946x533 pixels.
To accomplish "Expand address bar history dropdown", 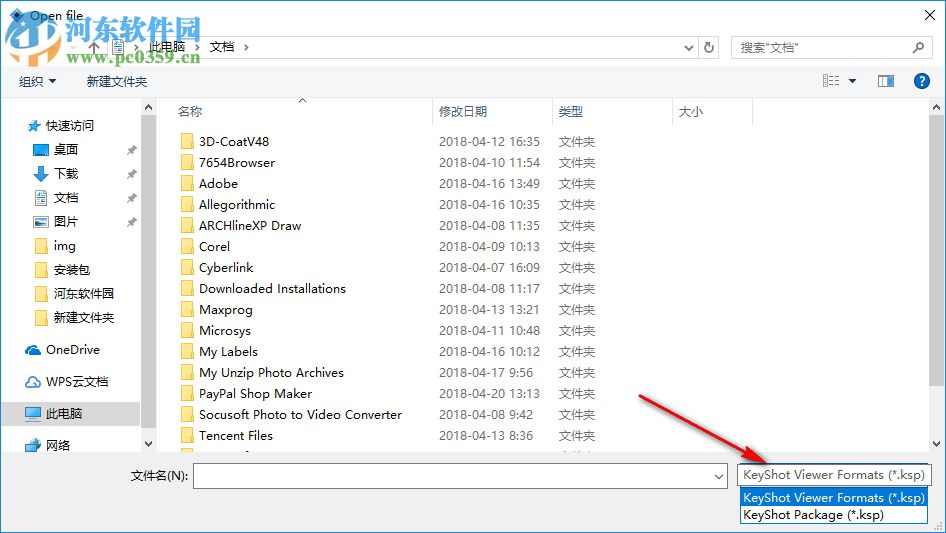I will (688, 47).
